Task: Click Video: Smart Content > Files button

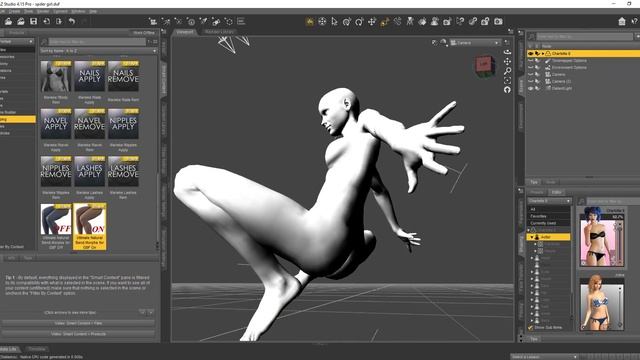Action: (x=78, y=323)
